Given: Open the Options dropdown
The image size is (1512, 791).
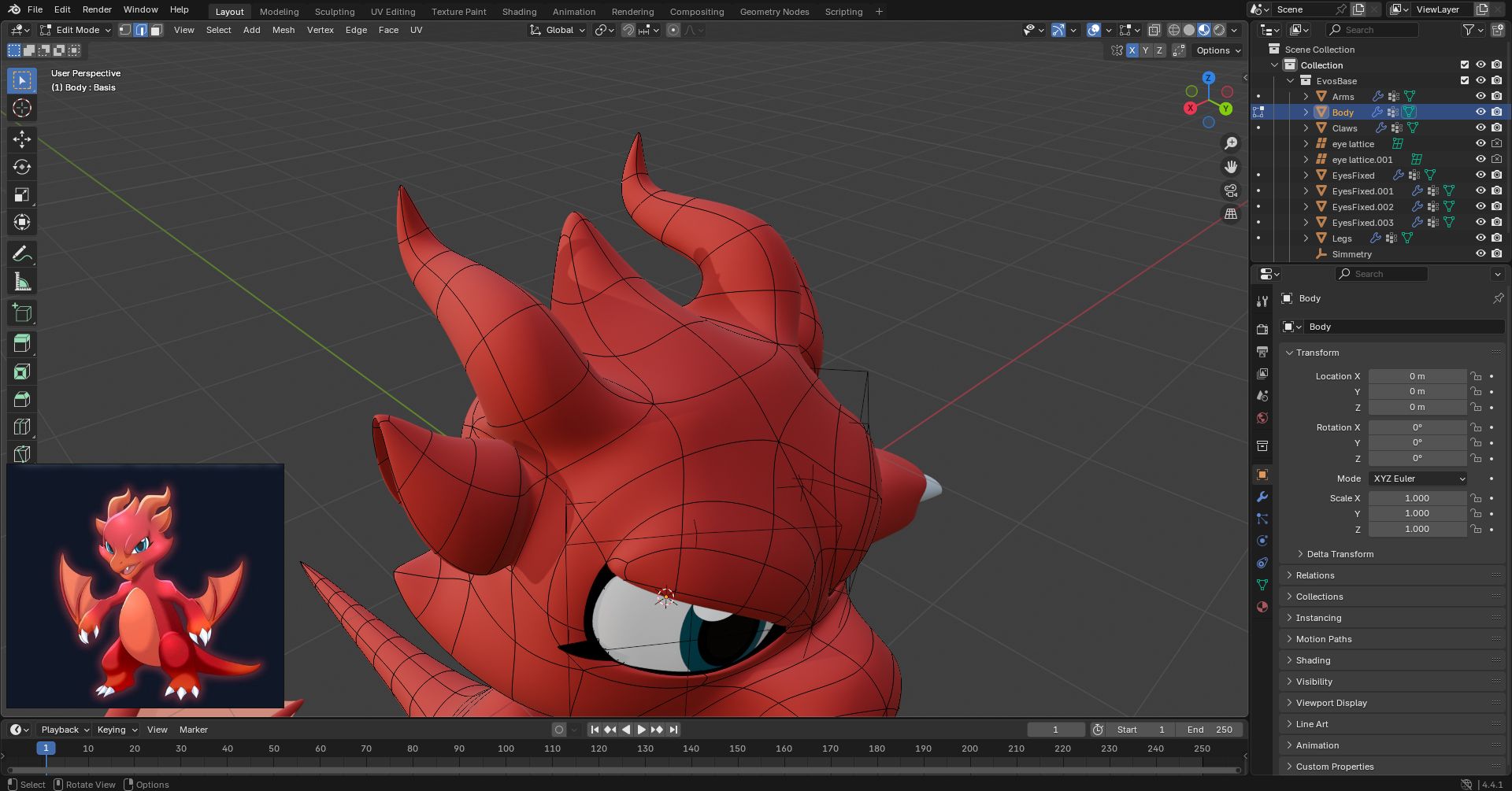Looking at the screenshot, I should 1218,50.
